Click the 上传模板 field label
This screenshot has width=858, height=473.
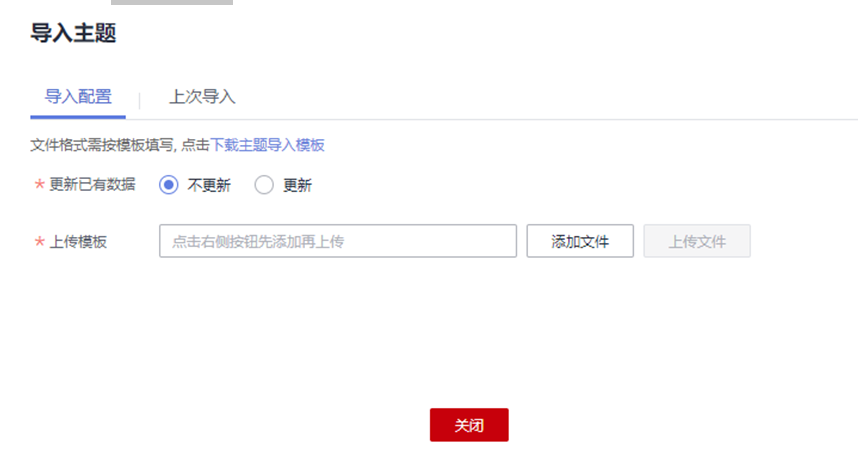pos(78,241)
